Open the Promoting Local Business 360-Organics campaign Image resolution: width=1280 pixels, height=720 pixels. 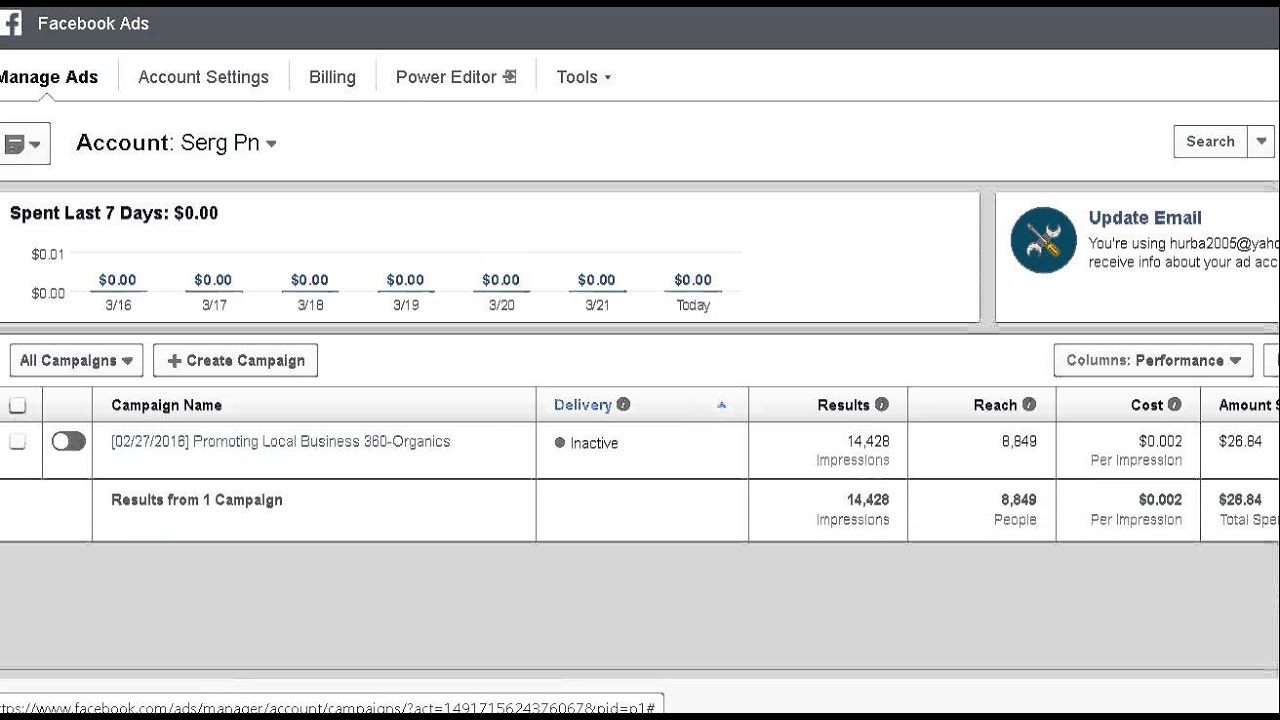point(280,441)
